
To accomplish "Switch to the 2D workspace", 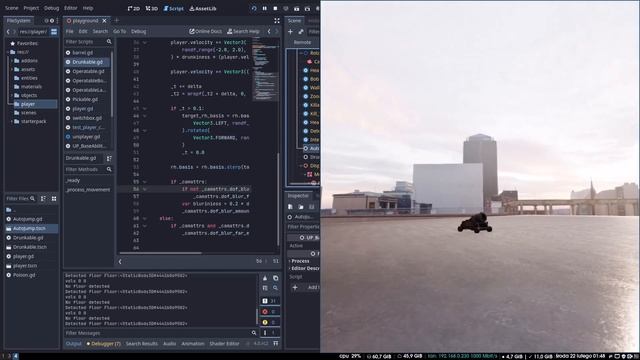I will click(x=134, y=8).
